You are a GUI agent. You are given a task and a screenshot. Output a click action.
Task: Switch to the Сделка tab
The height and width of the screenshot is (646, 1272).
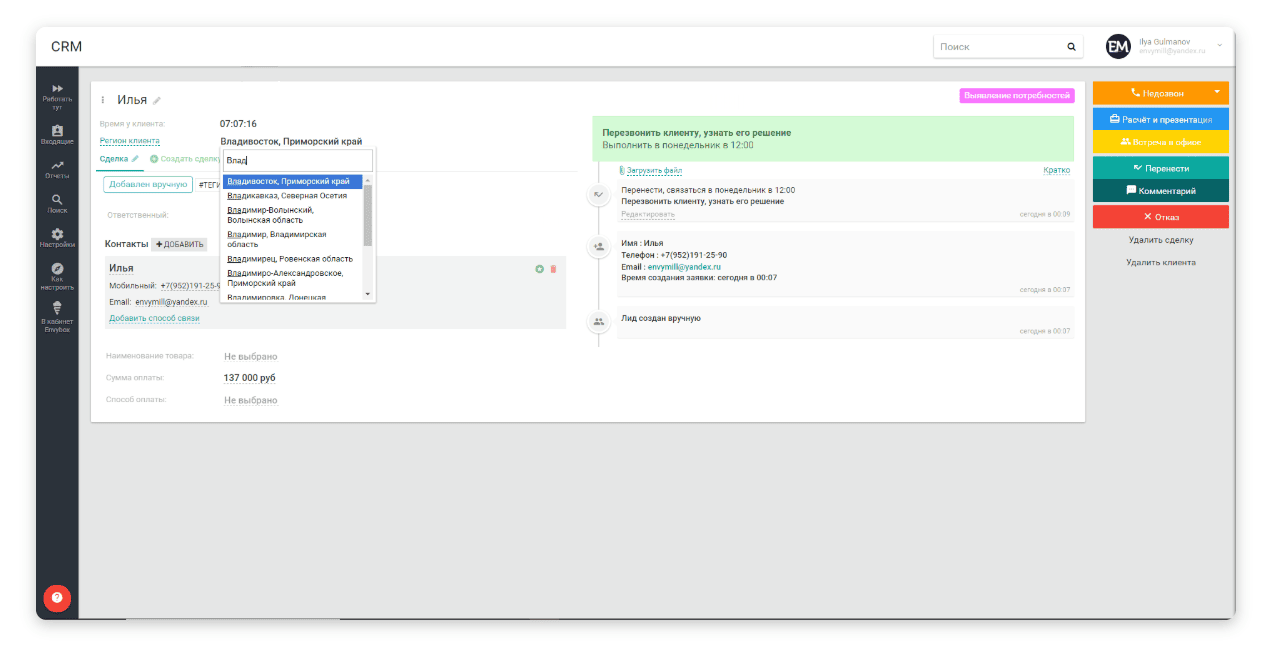pyautogui.click(x=114, y=159)
